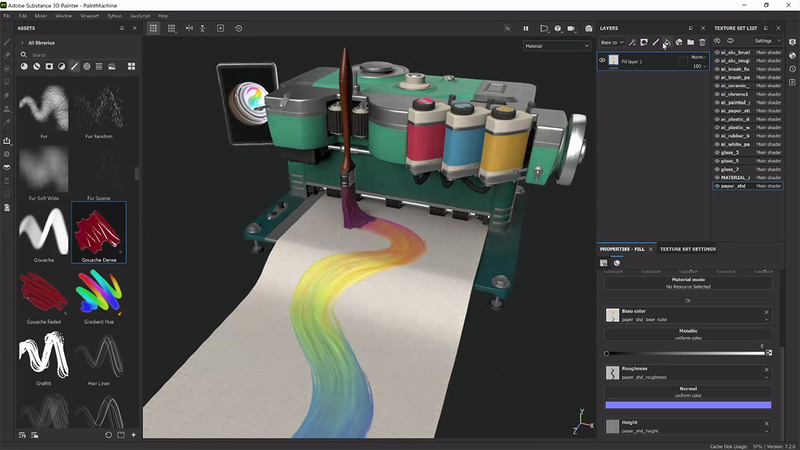Switch assets to grid view icon

132,66
